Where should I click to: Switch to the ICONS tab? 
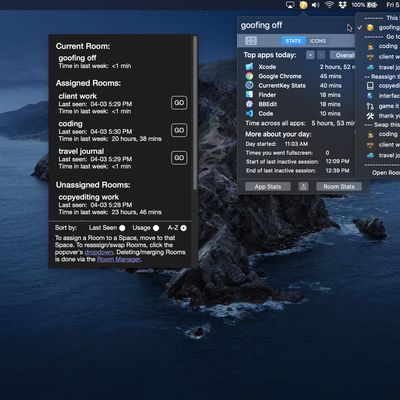click(x=318, y=41)
